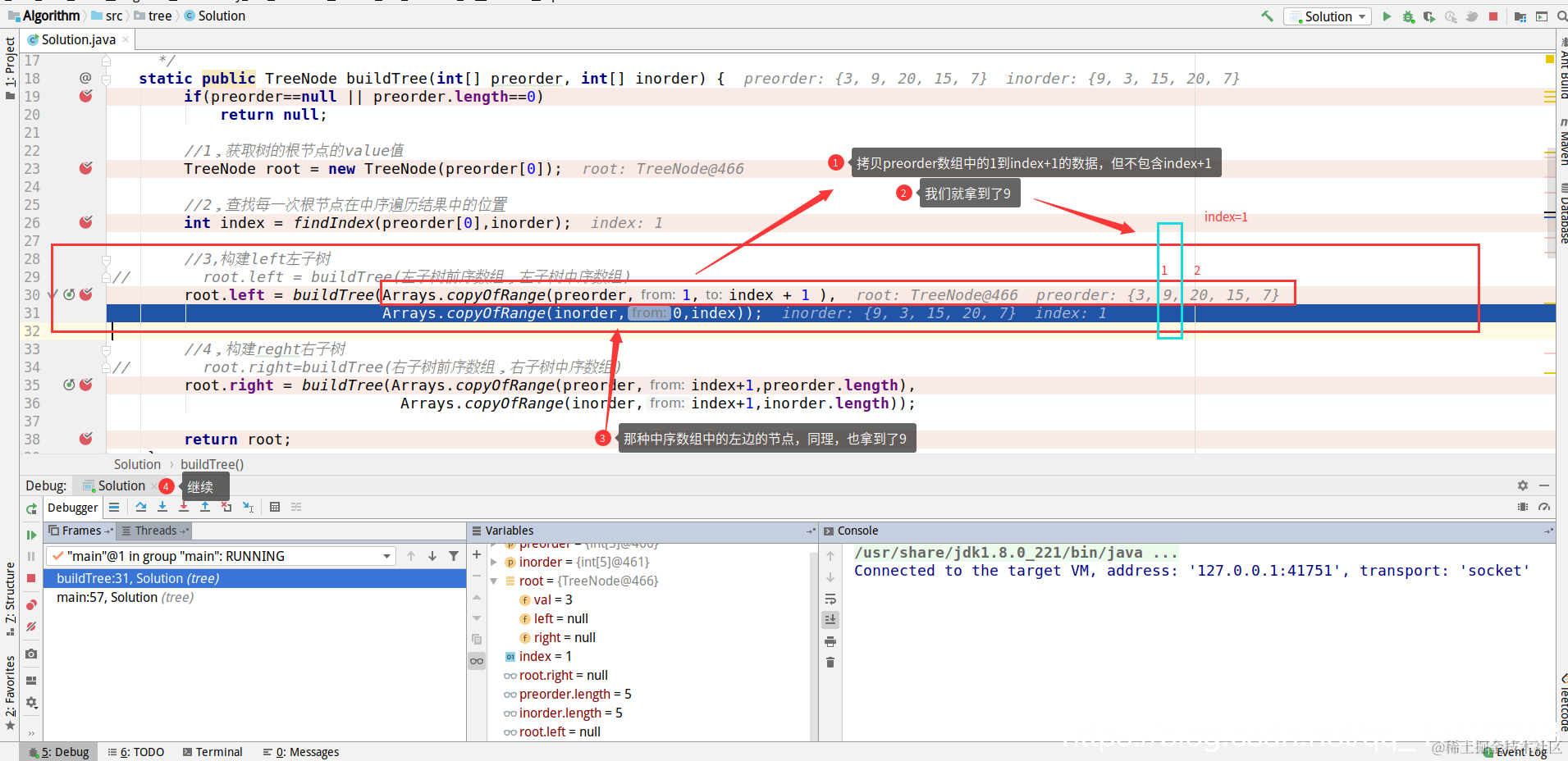This screenshot has width=1568, height=761.
Task: Toggle the breakpoint on line 38
Action: coord(85,439)
